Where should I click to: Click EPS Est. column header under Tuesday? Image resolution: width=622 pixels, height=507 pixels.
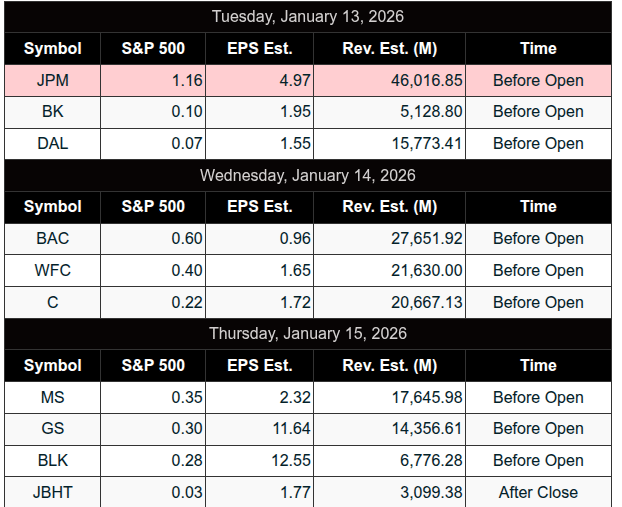click(x=259, y=48)
